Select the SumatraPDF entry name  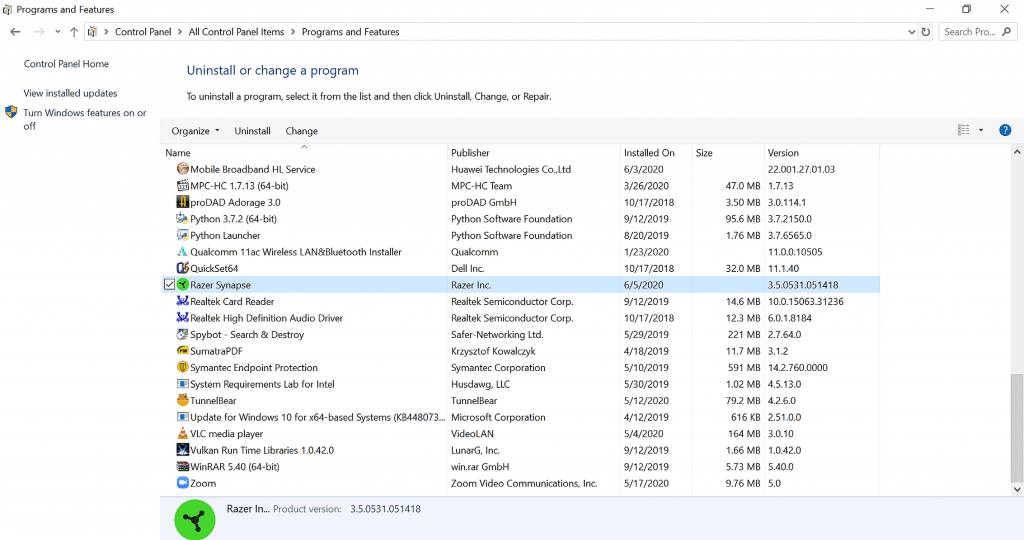[x=216, y=351]
